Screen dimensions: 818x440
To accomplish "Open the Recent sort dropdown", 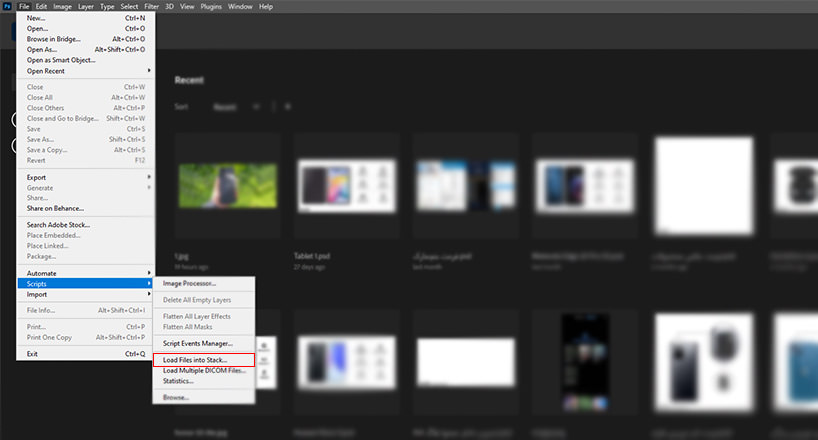I will [236, 106].
